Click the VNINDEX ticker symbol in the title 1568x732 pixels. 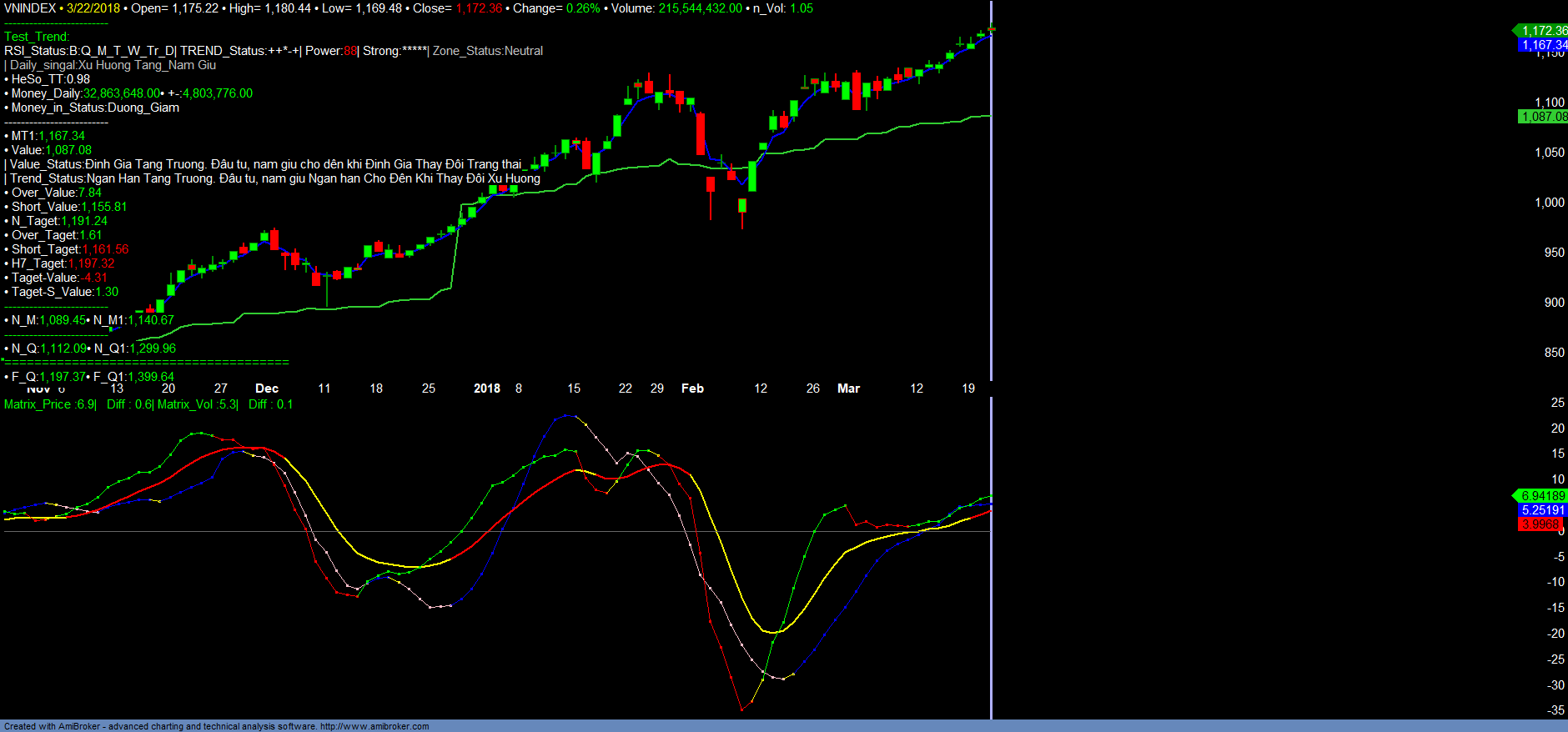coord(30,8)
